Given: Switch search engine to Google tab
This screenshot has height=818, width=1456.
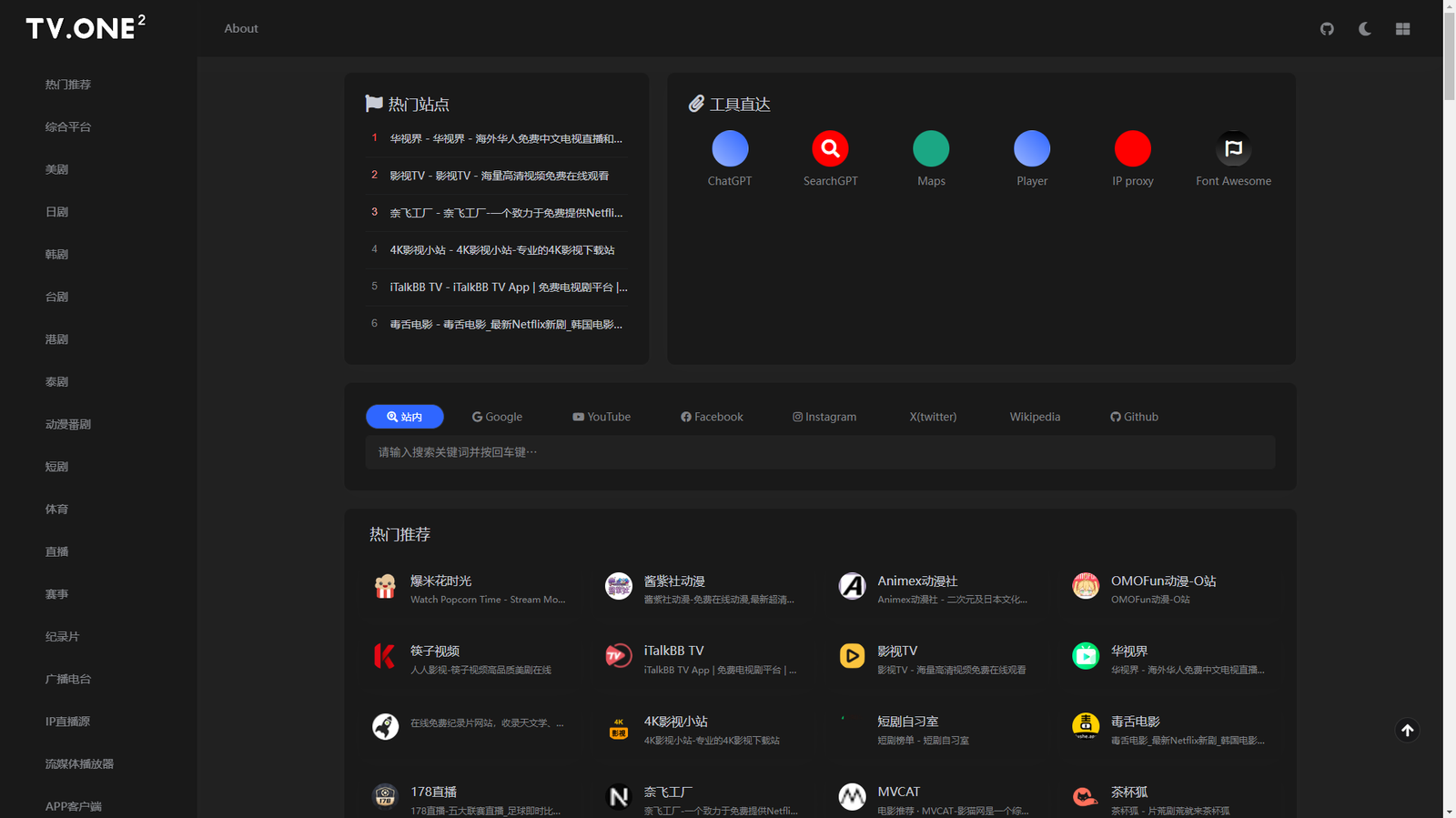Looking at the screenshot, I should 497,417.
